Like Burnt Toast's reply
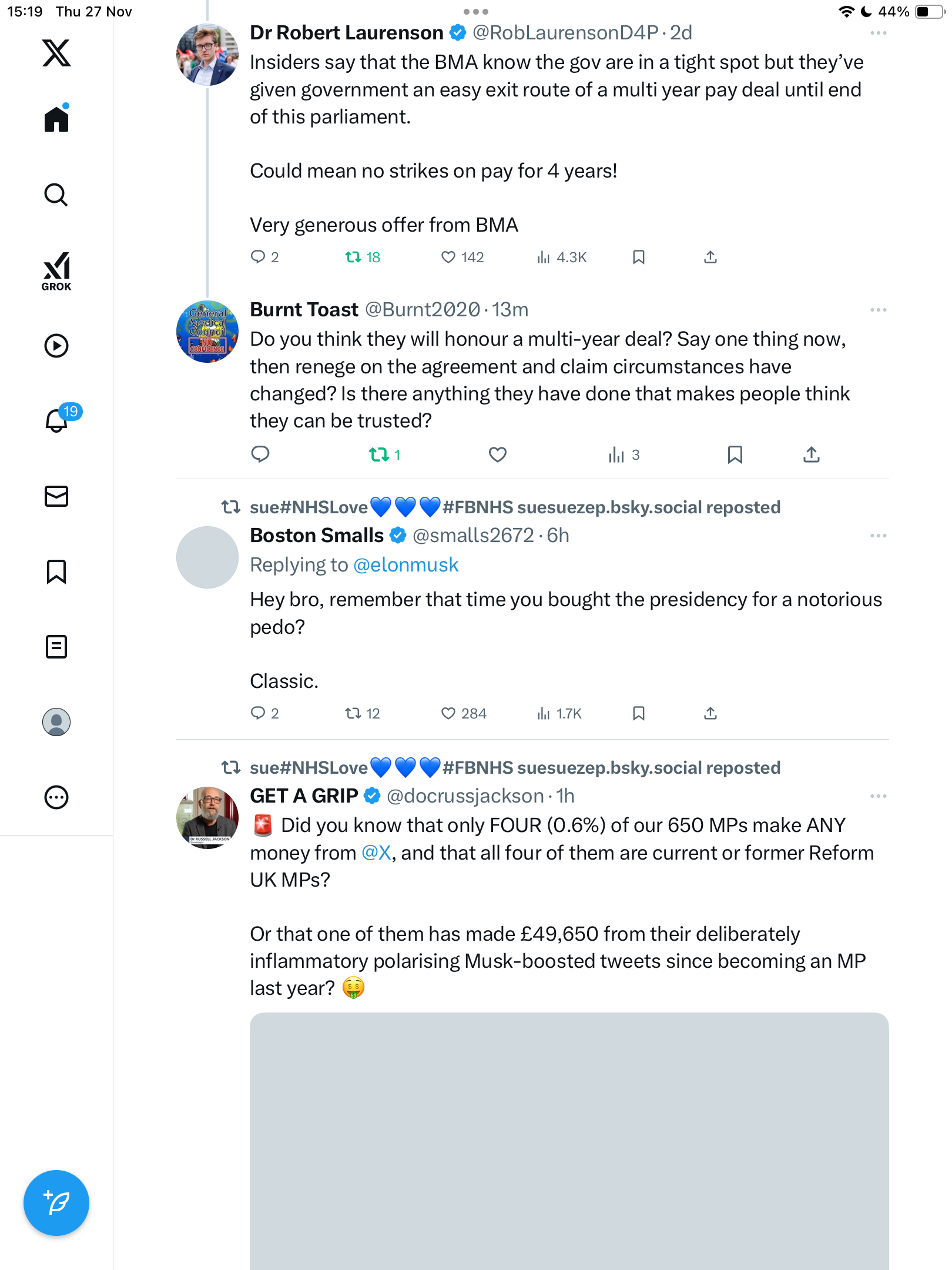 (498, 454)
